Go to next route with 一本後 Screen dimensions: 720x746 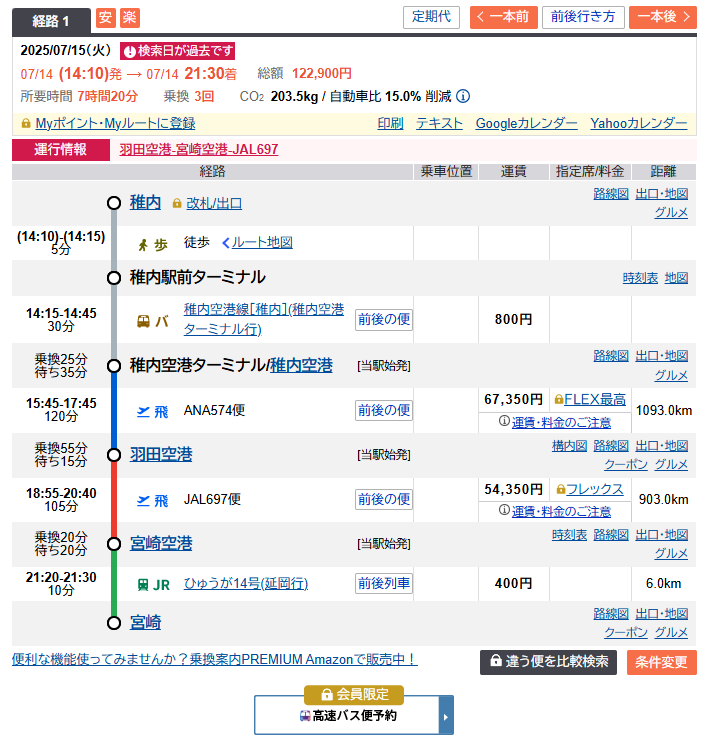[663, 17]
